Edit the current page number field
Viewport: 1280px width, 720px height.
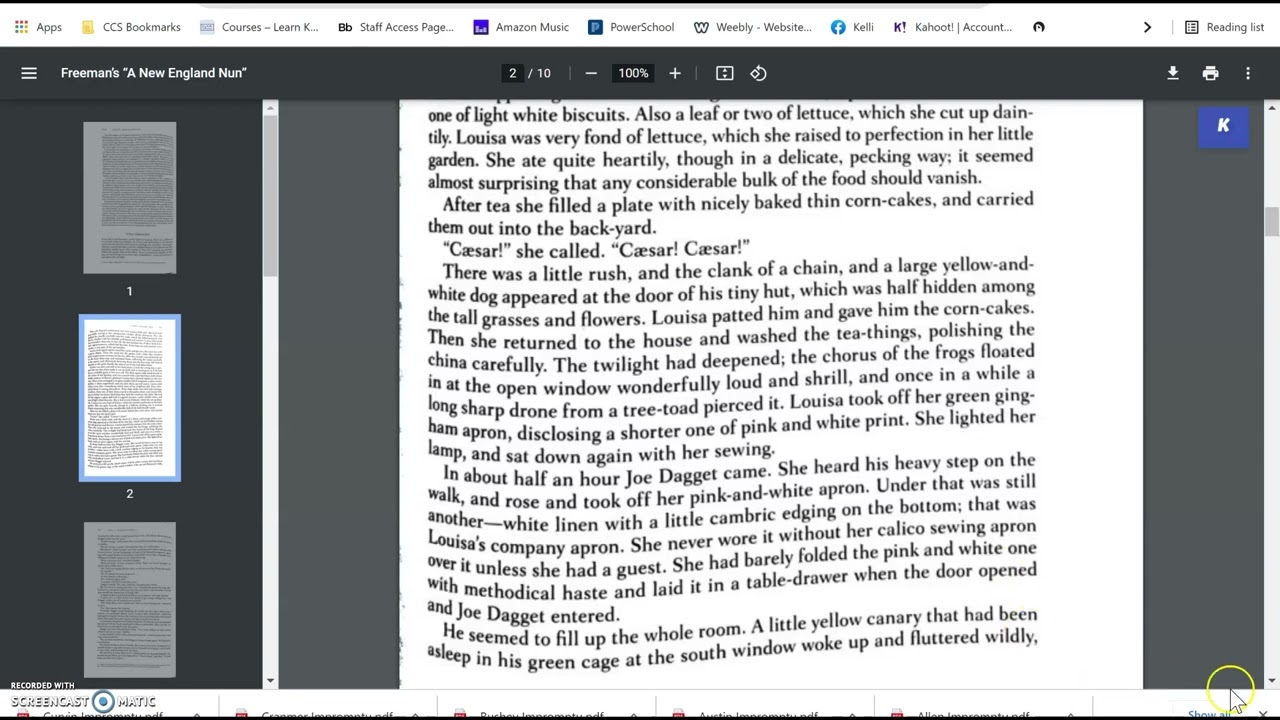513,73
